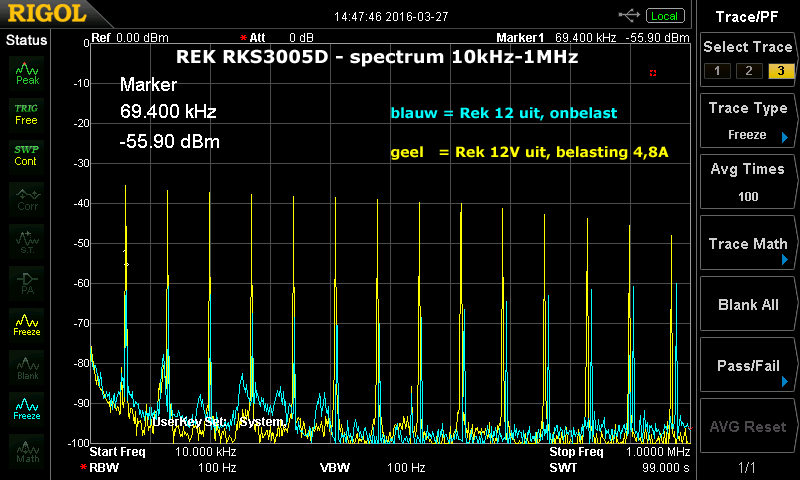800x480 pixels.
Task: Click the cyan trace Freeze icon
Action: click(x=27, y=409)
